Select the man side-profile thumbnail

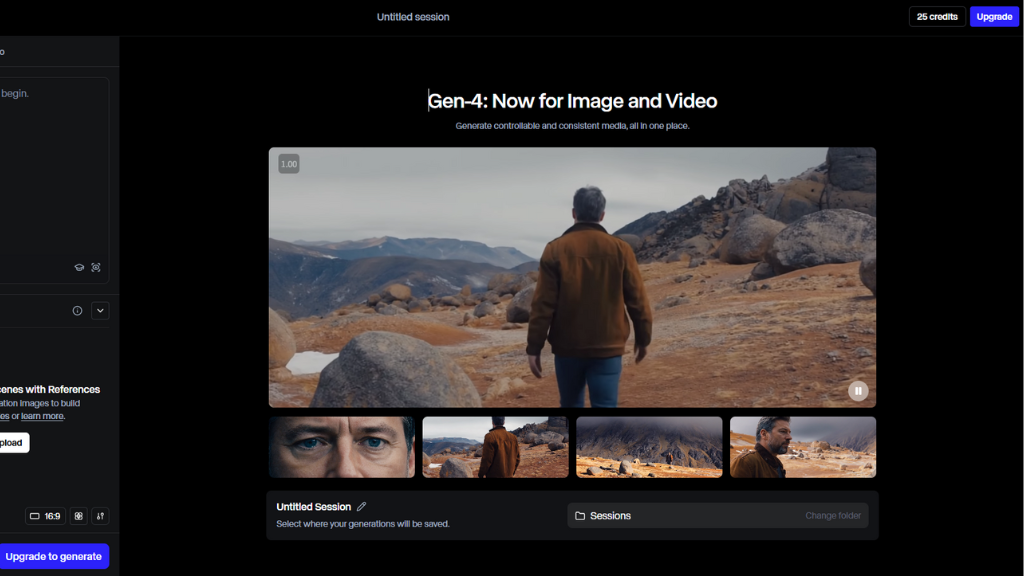coord(803,447)
